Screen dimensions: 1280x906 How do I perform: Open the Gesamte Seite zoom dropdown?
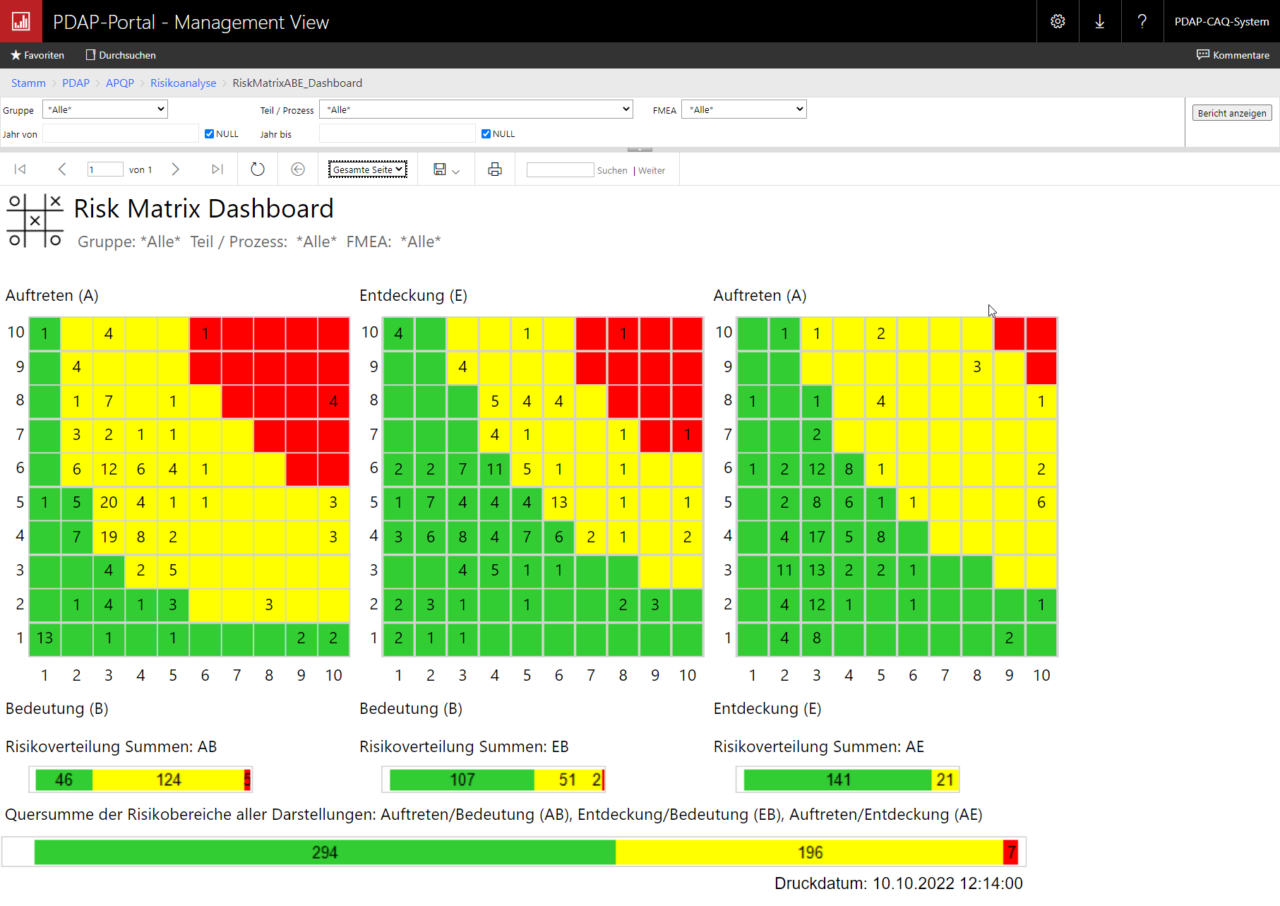click(x=367, y=170)
